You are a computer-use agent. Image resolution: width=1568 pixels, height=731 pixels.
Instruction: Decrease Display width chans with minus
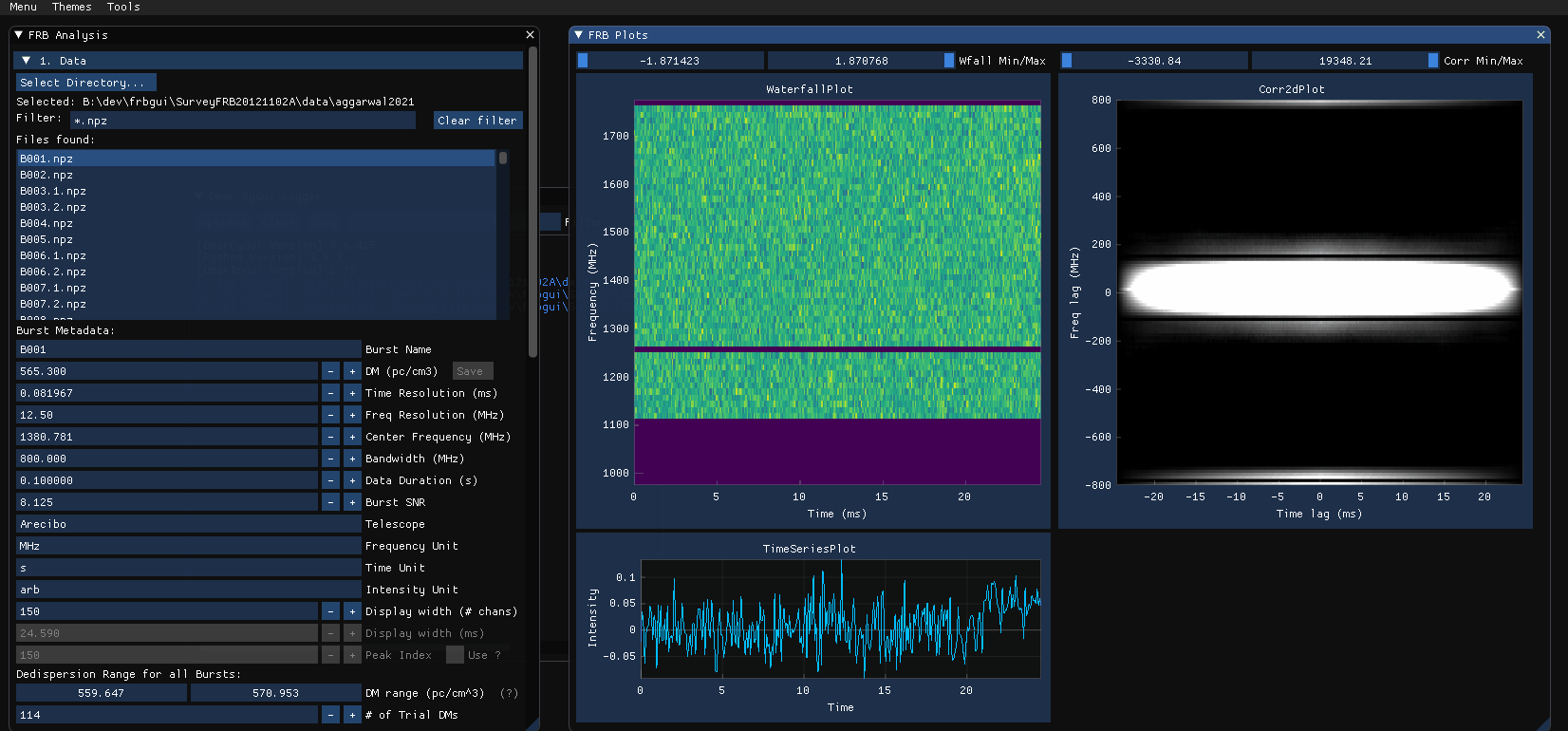pyautogui.click(x=330, y=611)
